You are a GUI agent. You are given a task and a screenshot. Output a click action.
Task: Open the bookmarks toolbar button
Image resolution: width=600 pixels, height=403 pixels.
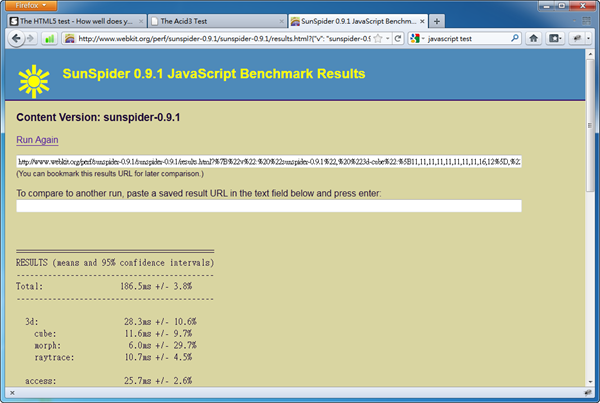pyautogui.click(x=555, y=38)
